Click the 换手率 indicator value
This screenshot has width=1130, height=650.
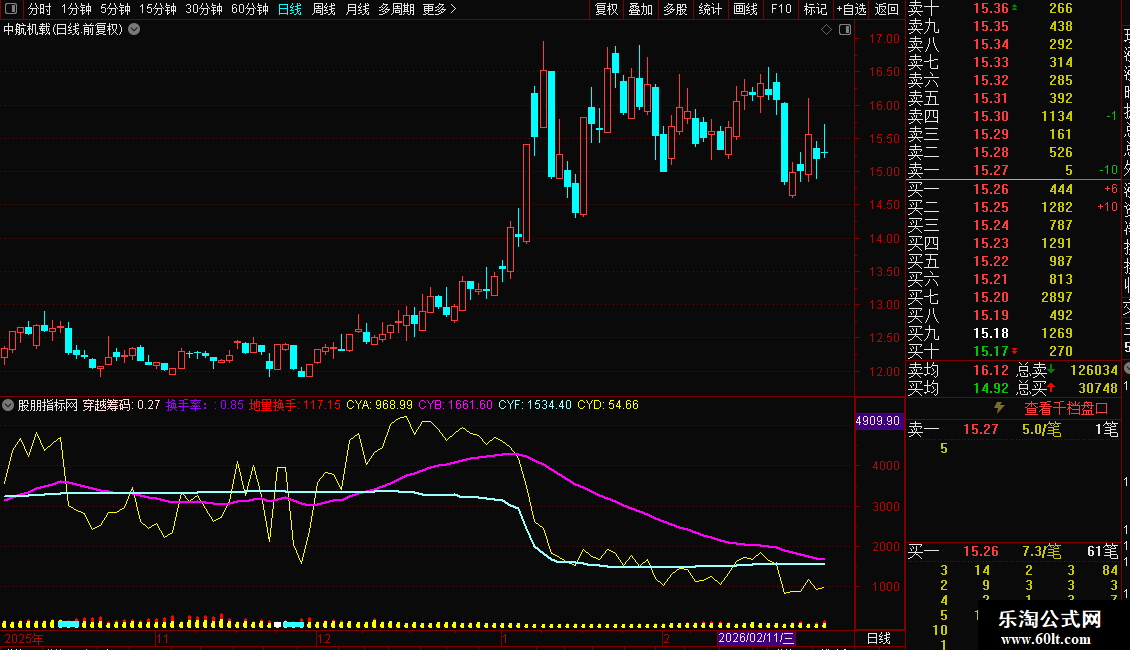click(205, 405)
